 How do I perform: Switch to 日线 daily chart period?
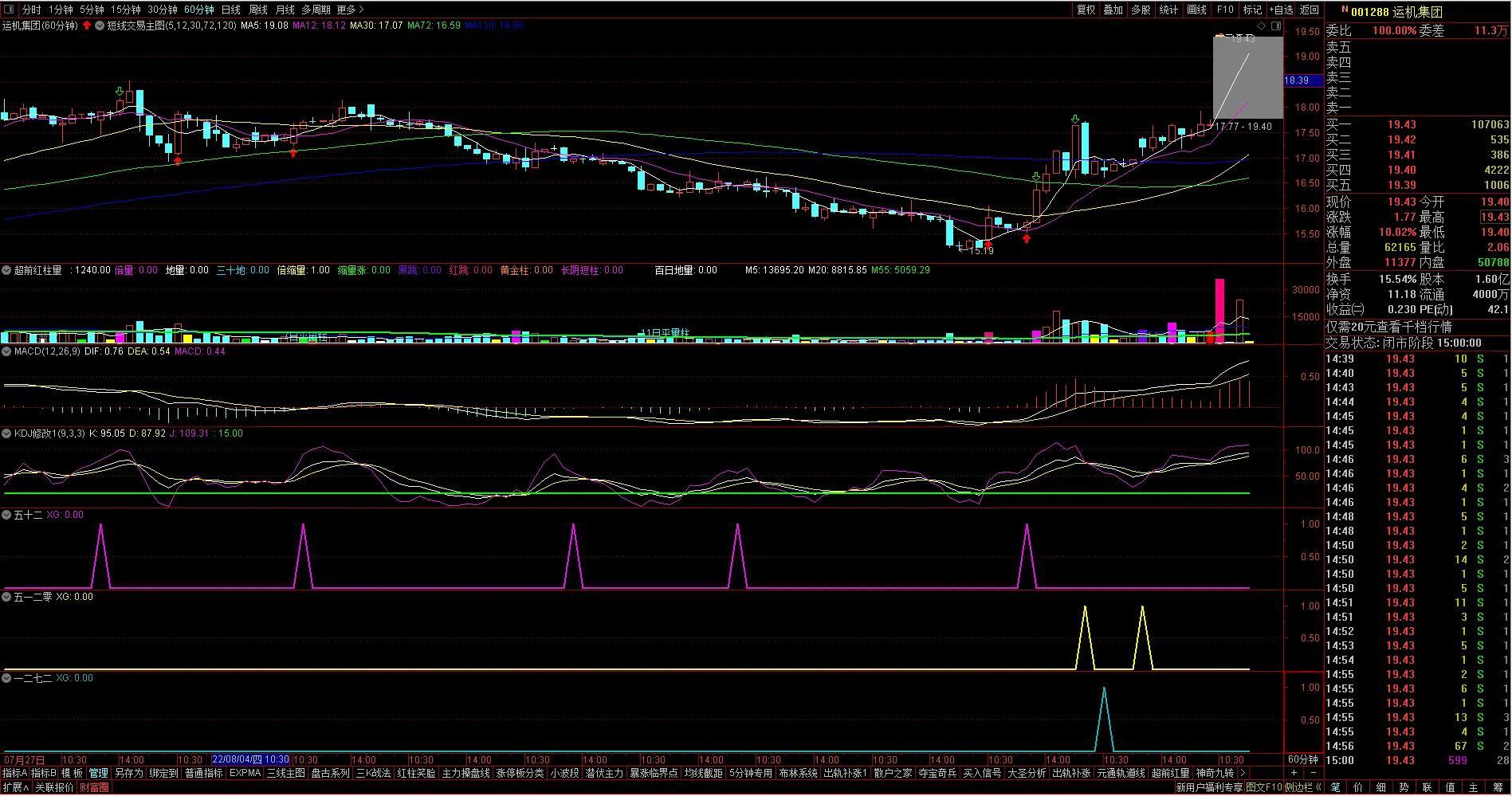pos(230,10)
